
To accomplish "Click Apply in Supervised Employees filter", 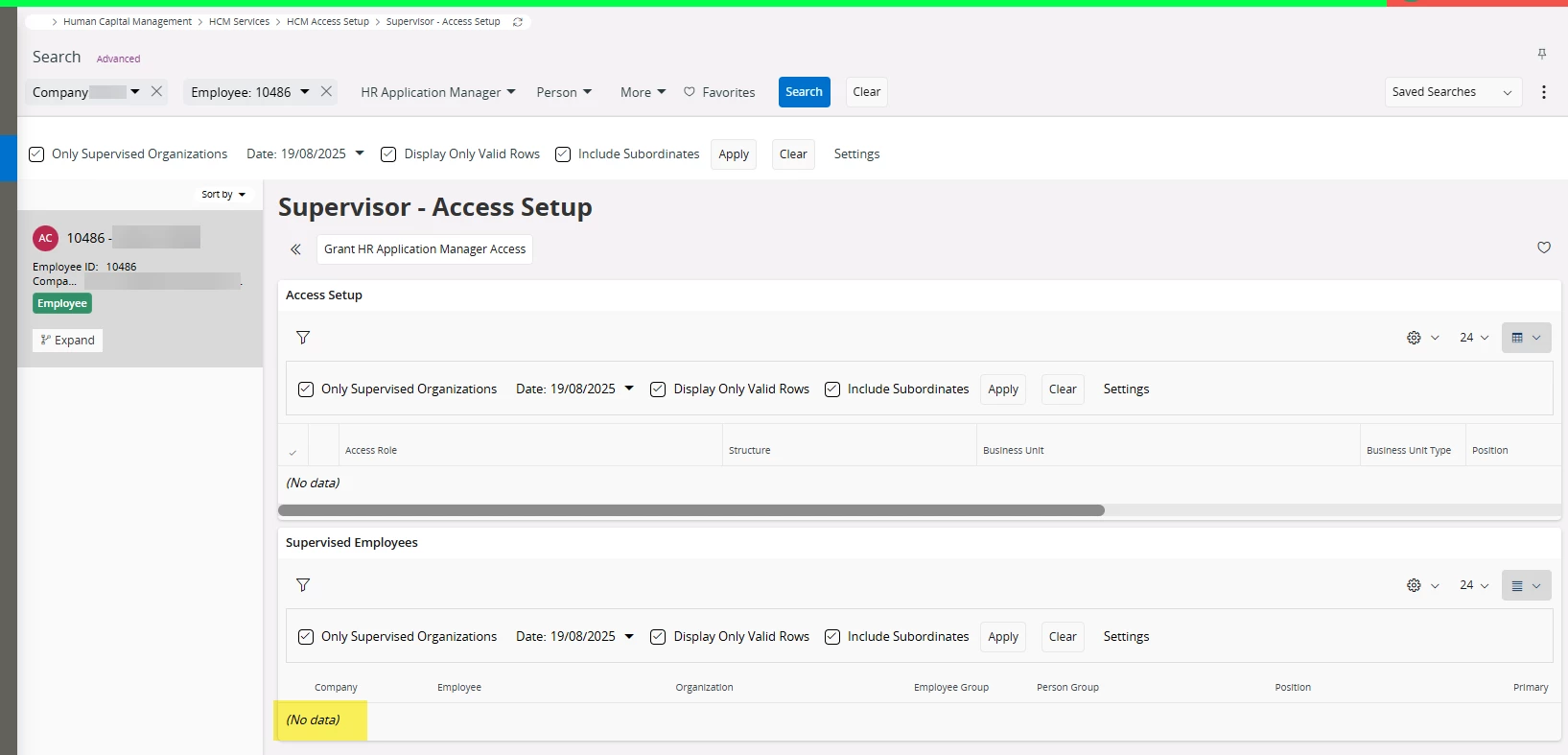I will pos(1003,637).
